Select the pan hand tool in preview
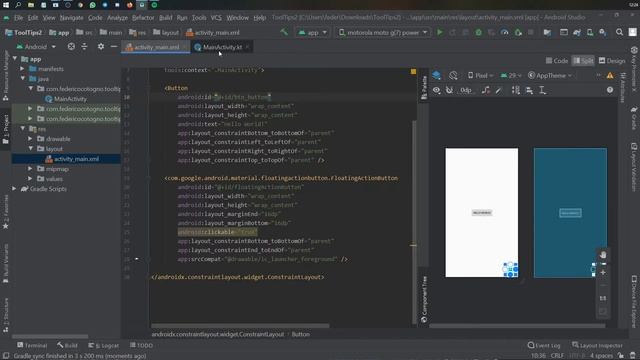The height and width of the screenshot is (360, 640). tap(603, 255)
